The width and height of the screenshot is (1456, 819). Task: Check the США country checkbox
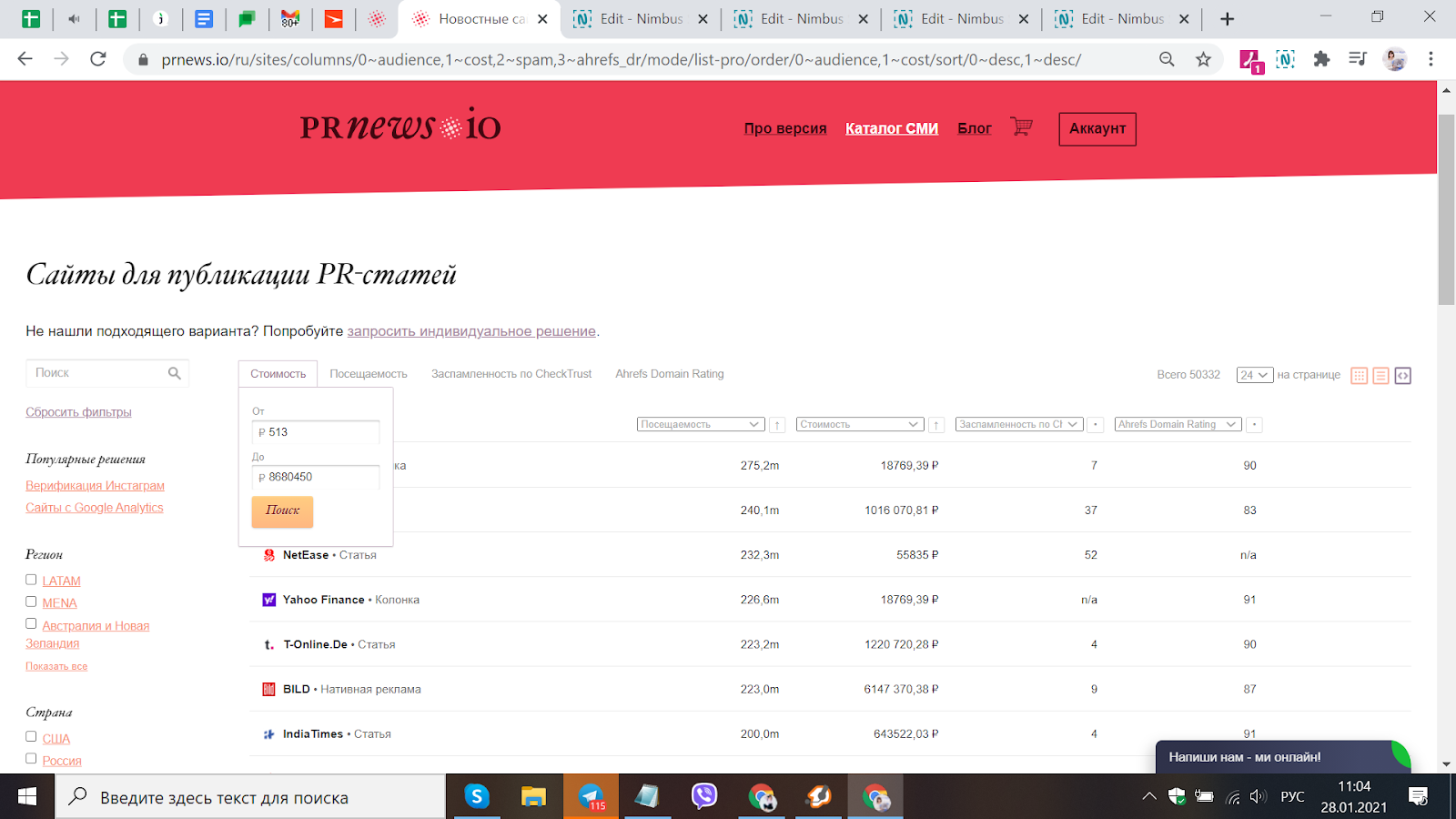(31, 736)
